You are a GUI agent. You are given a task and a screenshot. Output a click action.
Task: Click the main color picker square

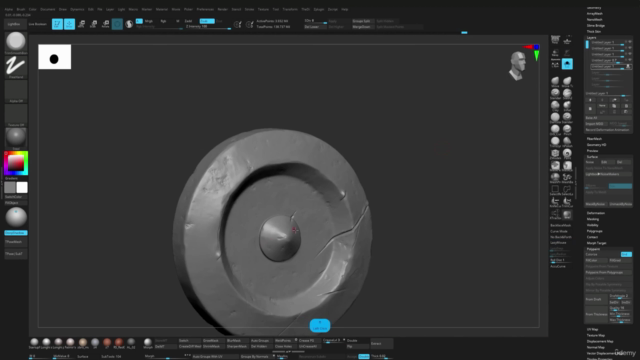[x=16, y=163]
